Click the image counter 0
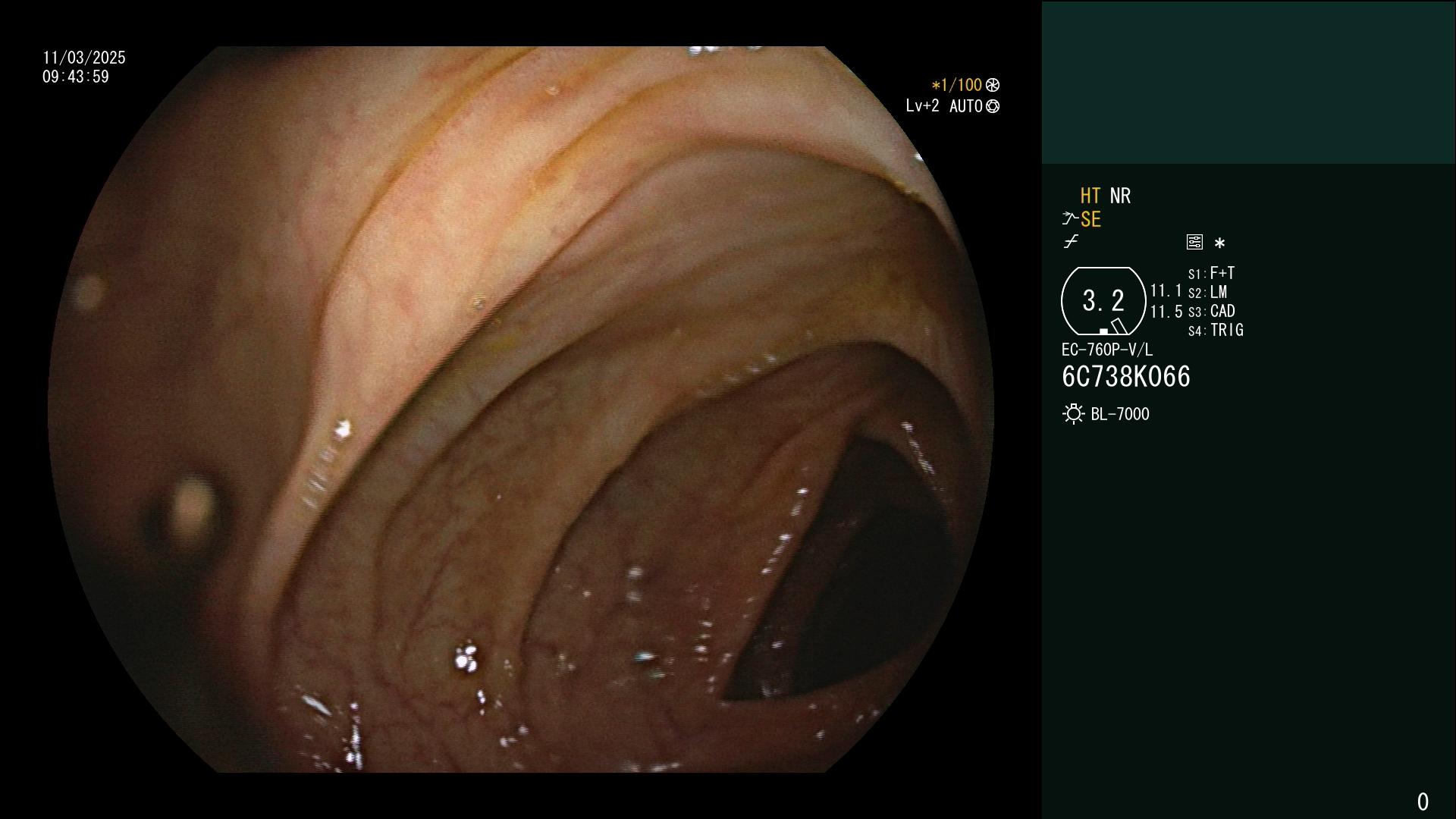The width and height of the screenshot is (1456, 819). [x=1423, y=802]
